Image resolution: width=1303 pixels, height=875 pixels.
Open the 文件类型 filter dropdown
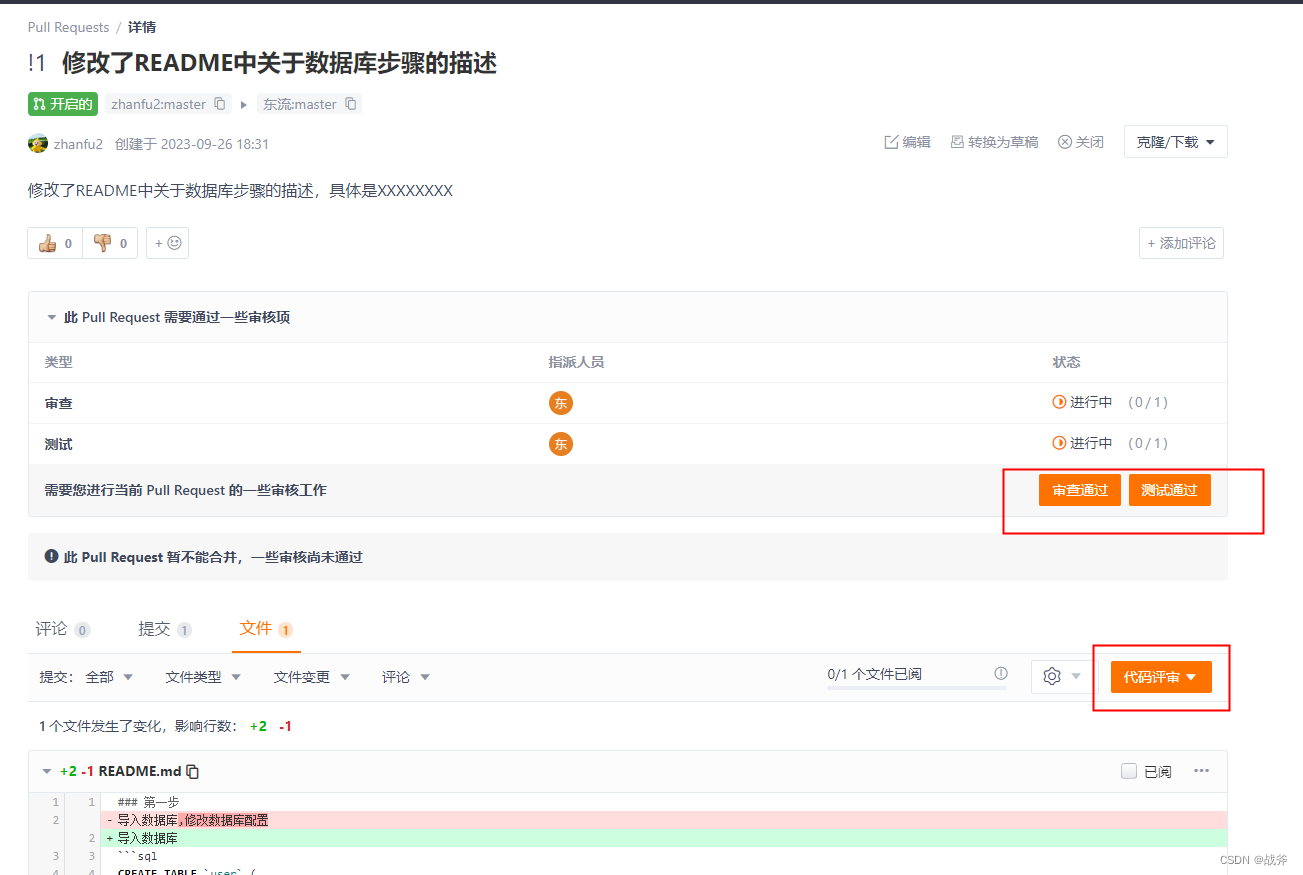pyautogui.click(x=203, y=677)
